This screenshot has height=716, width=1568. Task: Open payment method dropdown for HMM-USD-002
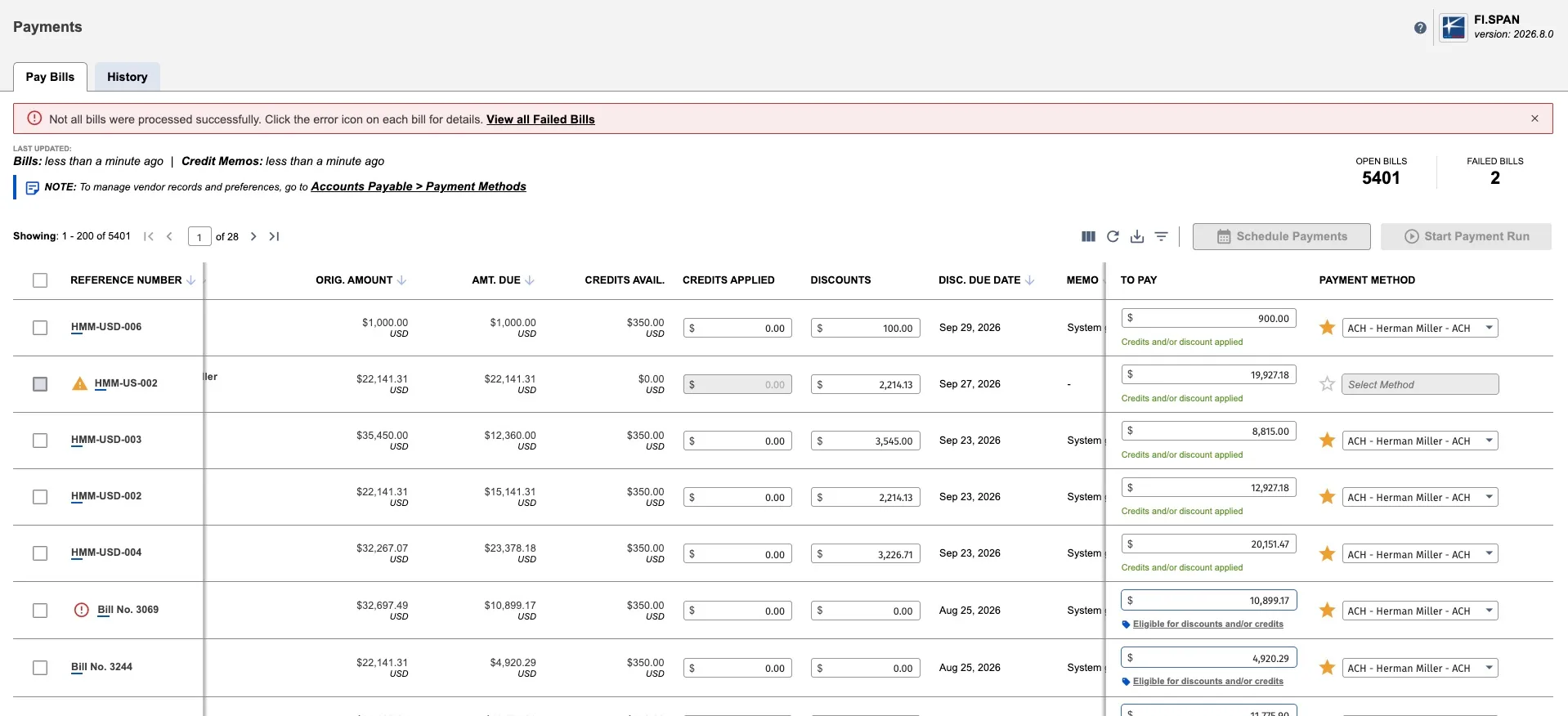(1420, 497)
